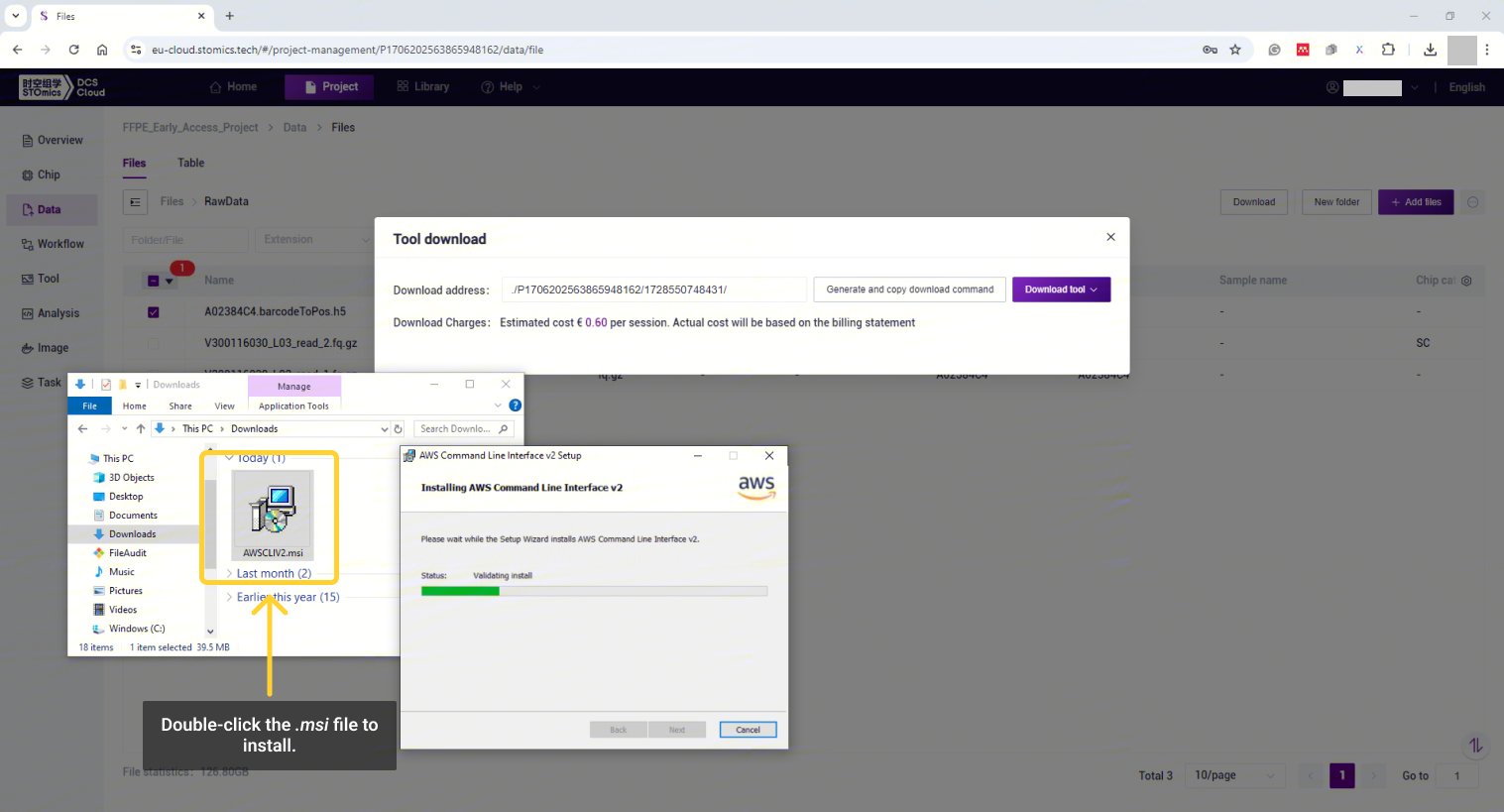
Task: Click the AWSCLIV2.msi installer icon
Action: point(273,509)
